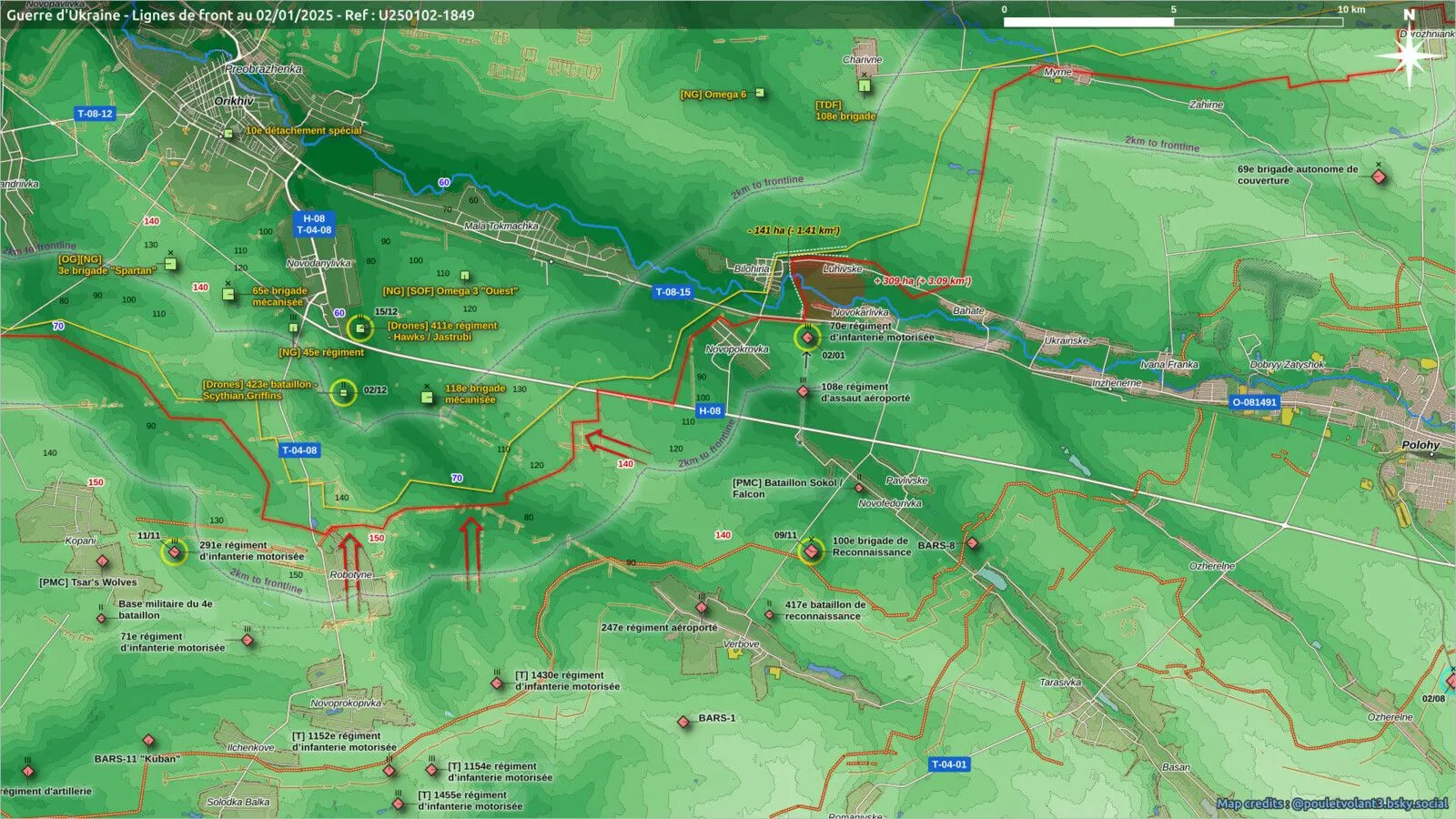Click the H-08 T-04-08 road sign near Orikhiv
The width and height of the screenshot is (1456, 819).
(x=314, y=225)
